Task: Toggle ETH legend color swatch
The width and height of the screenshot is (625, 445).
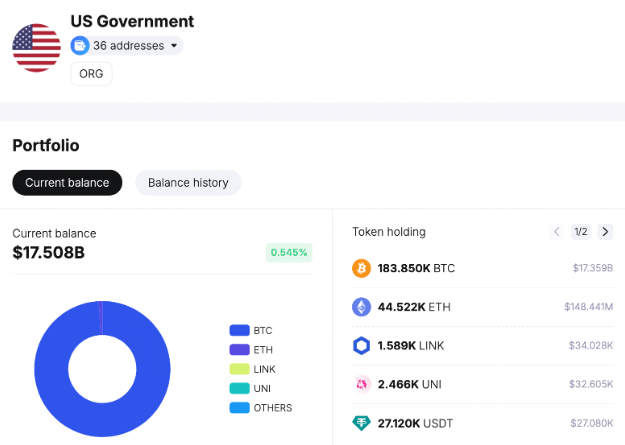Action: tap(239, 350)
